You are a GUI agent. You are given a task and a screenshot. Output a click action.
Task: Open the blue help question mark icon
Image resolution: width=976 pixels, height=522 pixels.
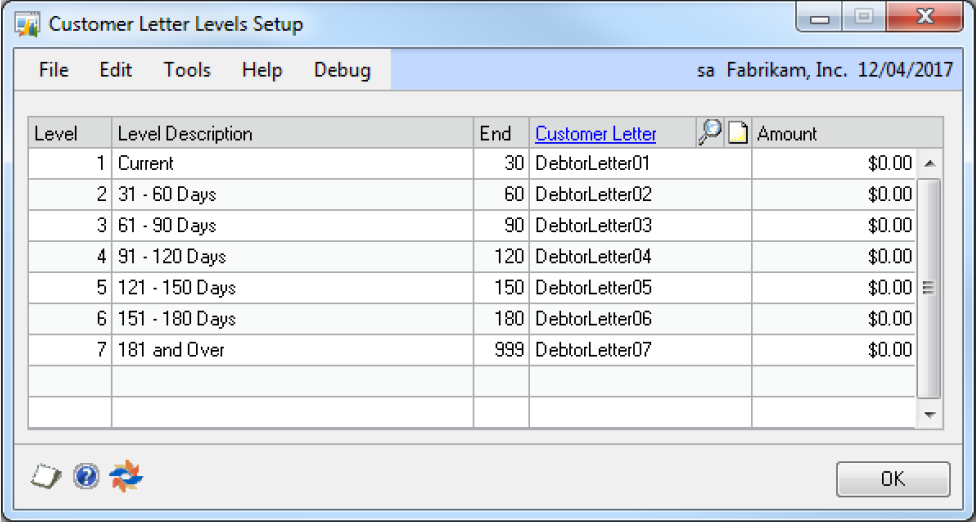click(x=86, y=477)
